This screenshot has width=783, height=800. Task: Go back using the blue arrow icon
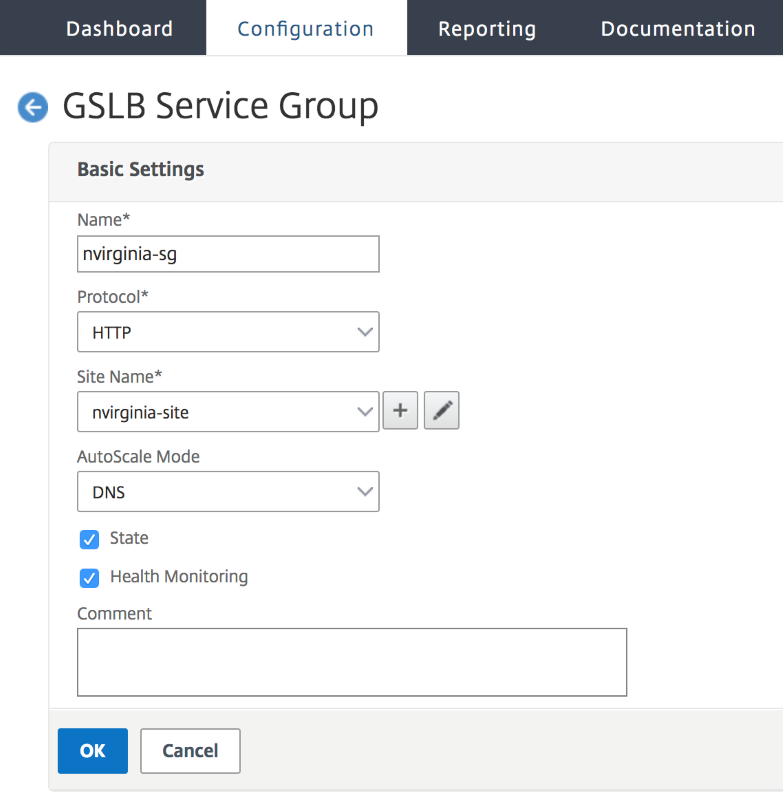(x=33, y=108)
